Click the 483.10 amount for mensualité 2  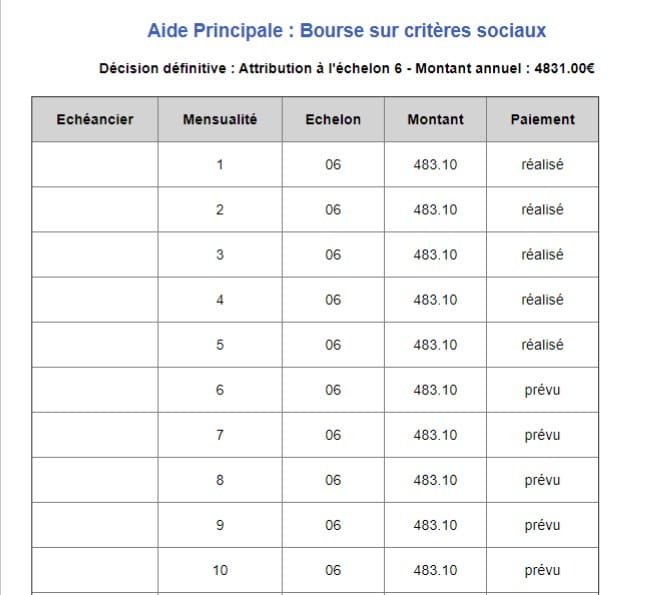(x=435, y=209)
